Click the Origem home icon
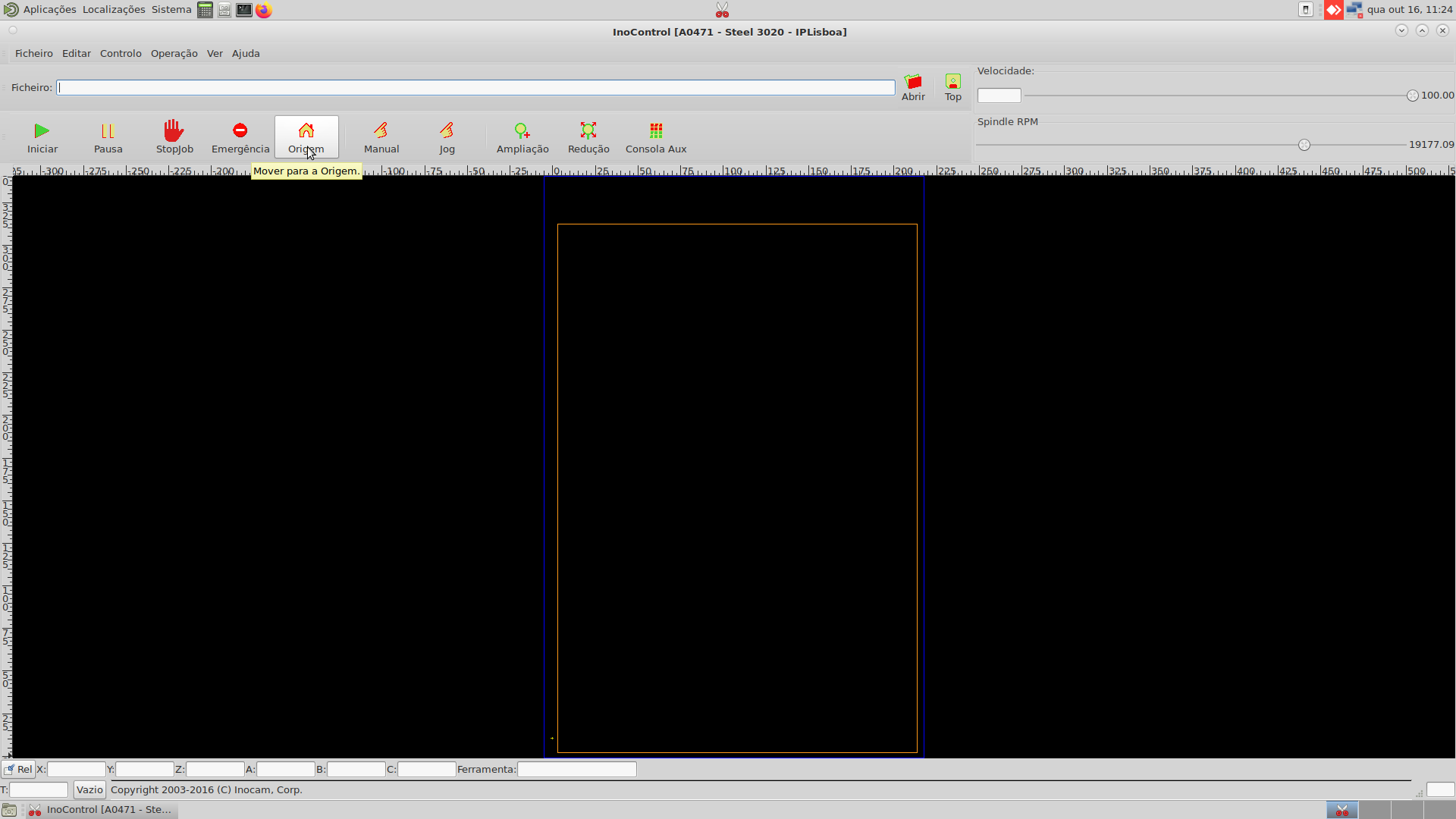This screenshot has height=819, width=1456. point(306,130)
